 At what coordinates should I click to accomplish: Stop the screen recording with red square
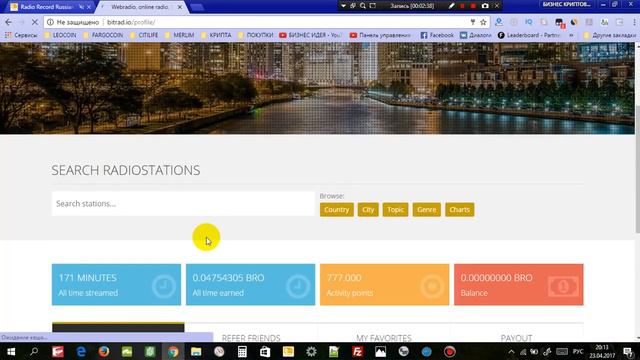coord(473,6)
